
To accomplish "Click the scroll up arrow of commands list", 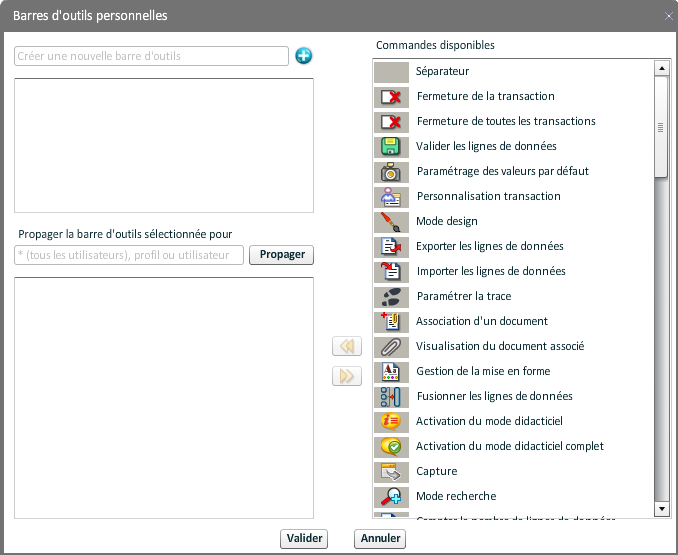I will (x=661, y=68).
